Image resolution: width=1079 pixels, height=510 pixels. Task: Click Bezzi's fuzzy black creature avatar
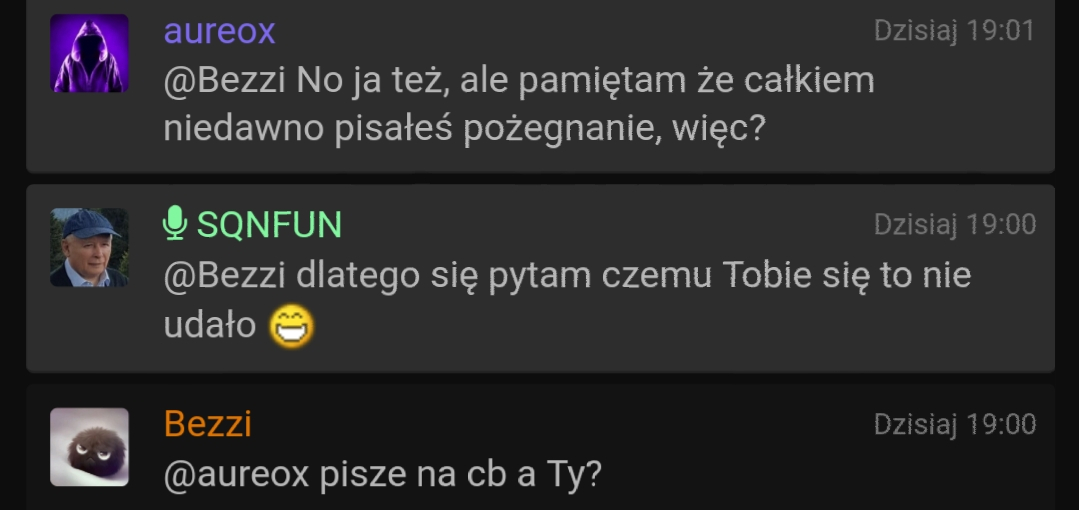(89, 446)
